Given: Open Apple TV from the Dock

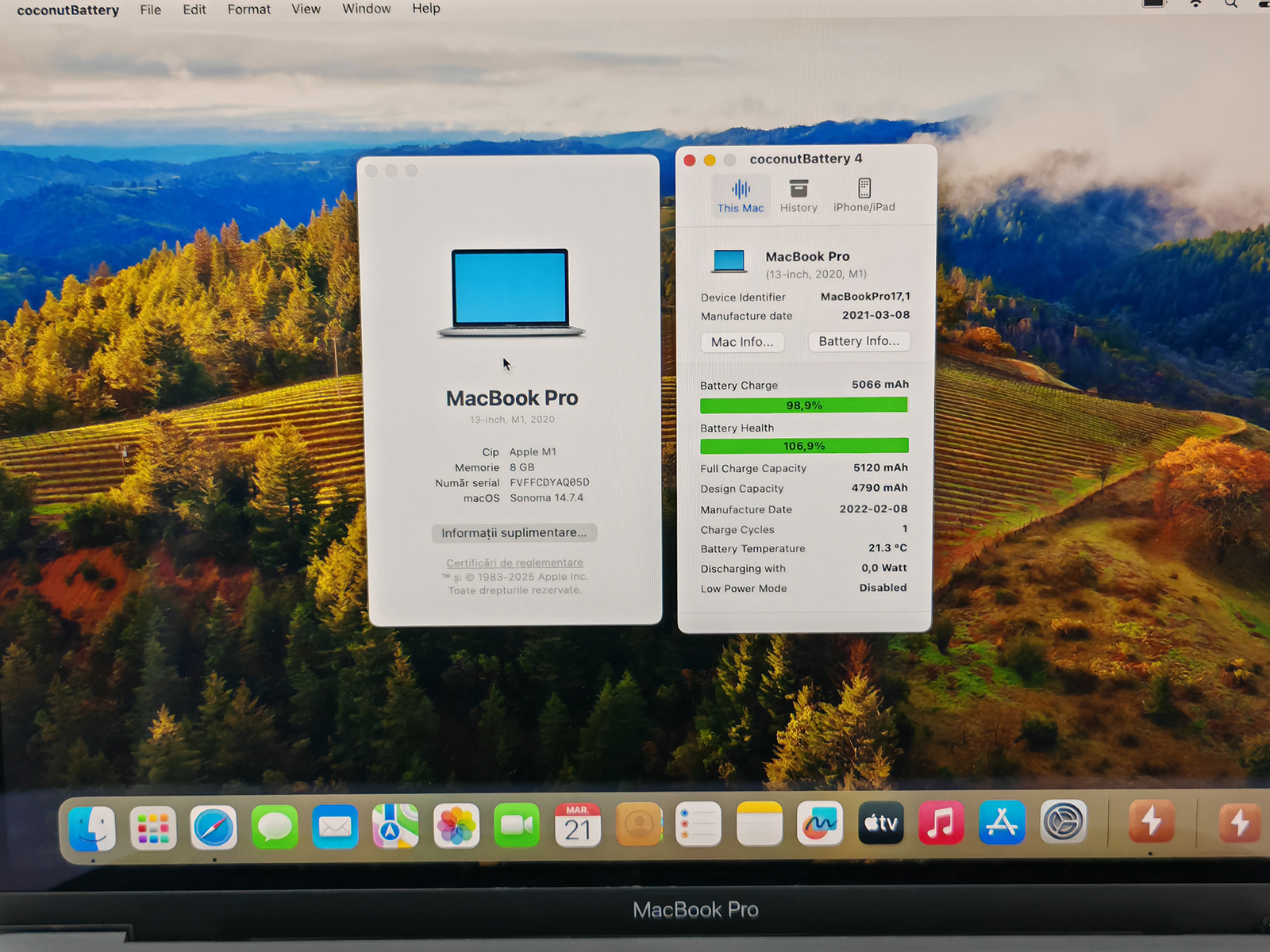Looking at the screenshot, I should pyautogui.click(x=881, y=823).
